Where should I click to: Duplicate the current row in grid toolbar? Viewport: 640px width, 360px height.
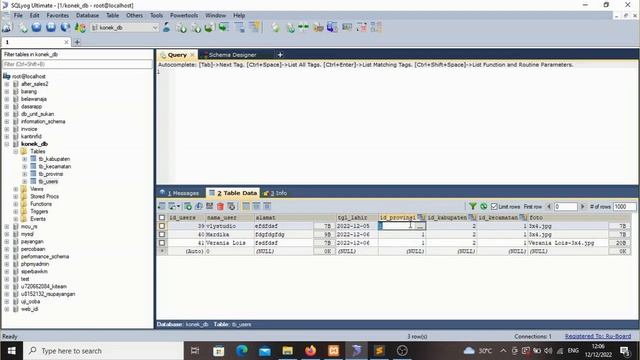click(x=199, y=206)
